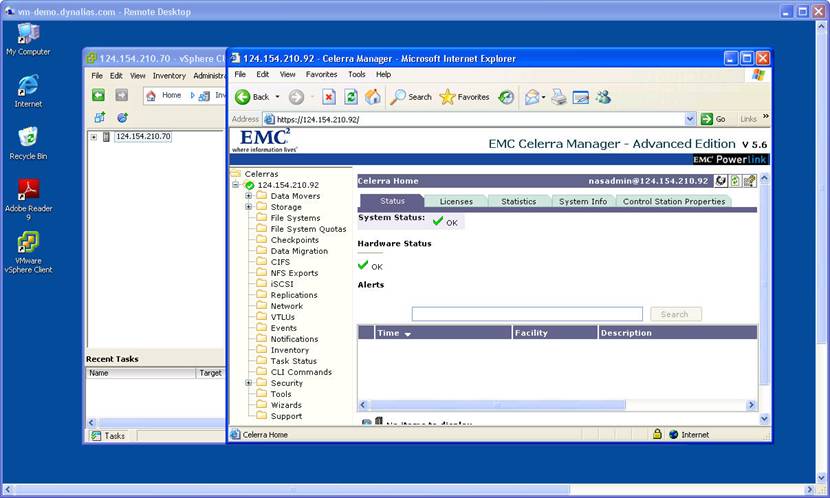This screenshot has height=498, width=830.
Task: Expand the Storage tree node
Action: click(x=248, y=207)
